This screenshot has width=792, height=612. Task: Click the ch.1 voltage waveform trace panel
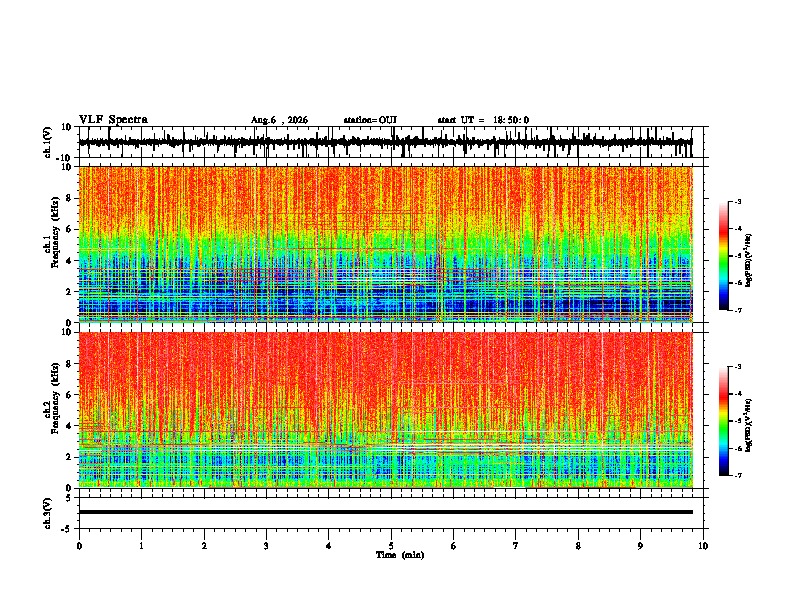click(x=390, y=142)
